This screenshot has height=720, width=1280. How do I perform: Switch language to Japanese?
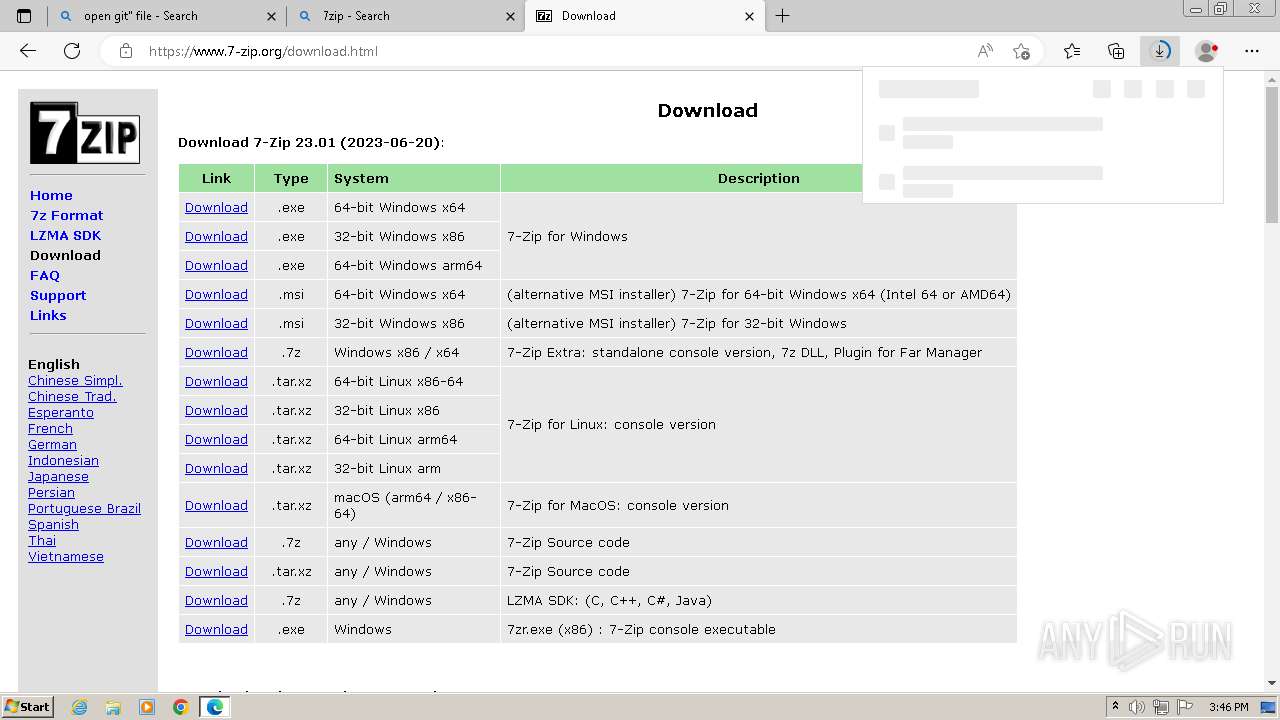58,476
